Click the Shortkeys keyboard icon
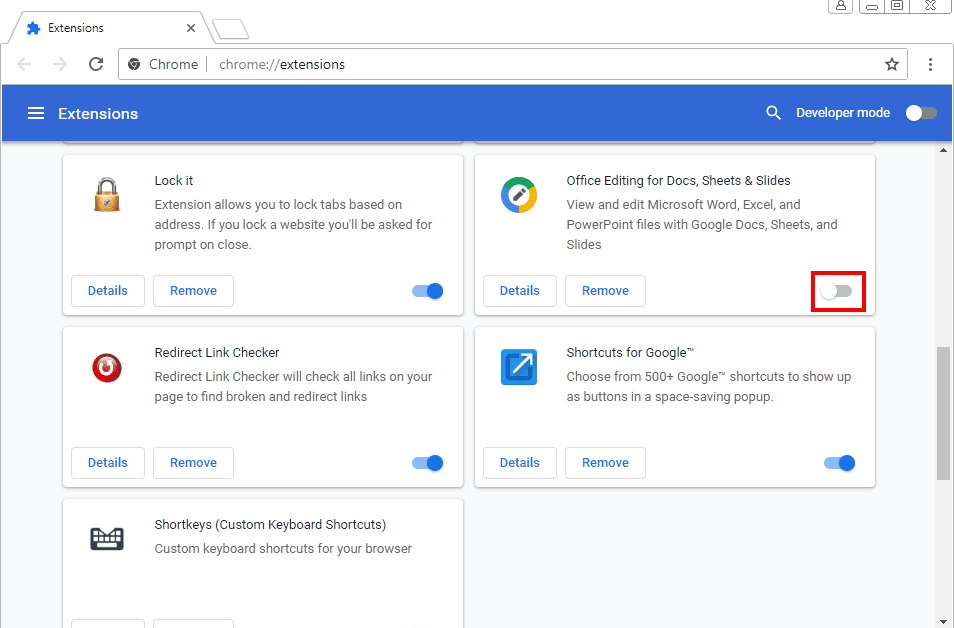Image resolution: width=954 pixels, height=628 pixels. [x=107, y=538]
